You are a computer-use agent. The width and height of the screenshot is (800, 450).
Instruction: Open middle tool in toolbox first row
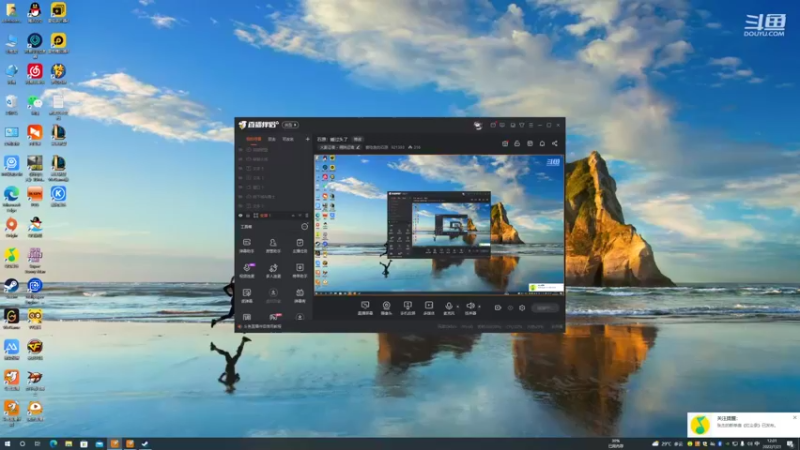pos(273,245)
